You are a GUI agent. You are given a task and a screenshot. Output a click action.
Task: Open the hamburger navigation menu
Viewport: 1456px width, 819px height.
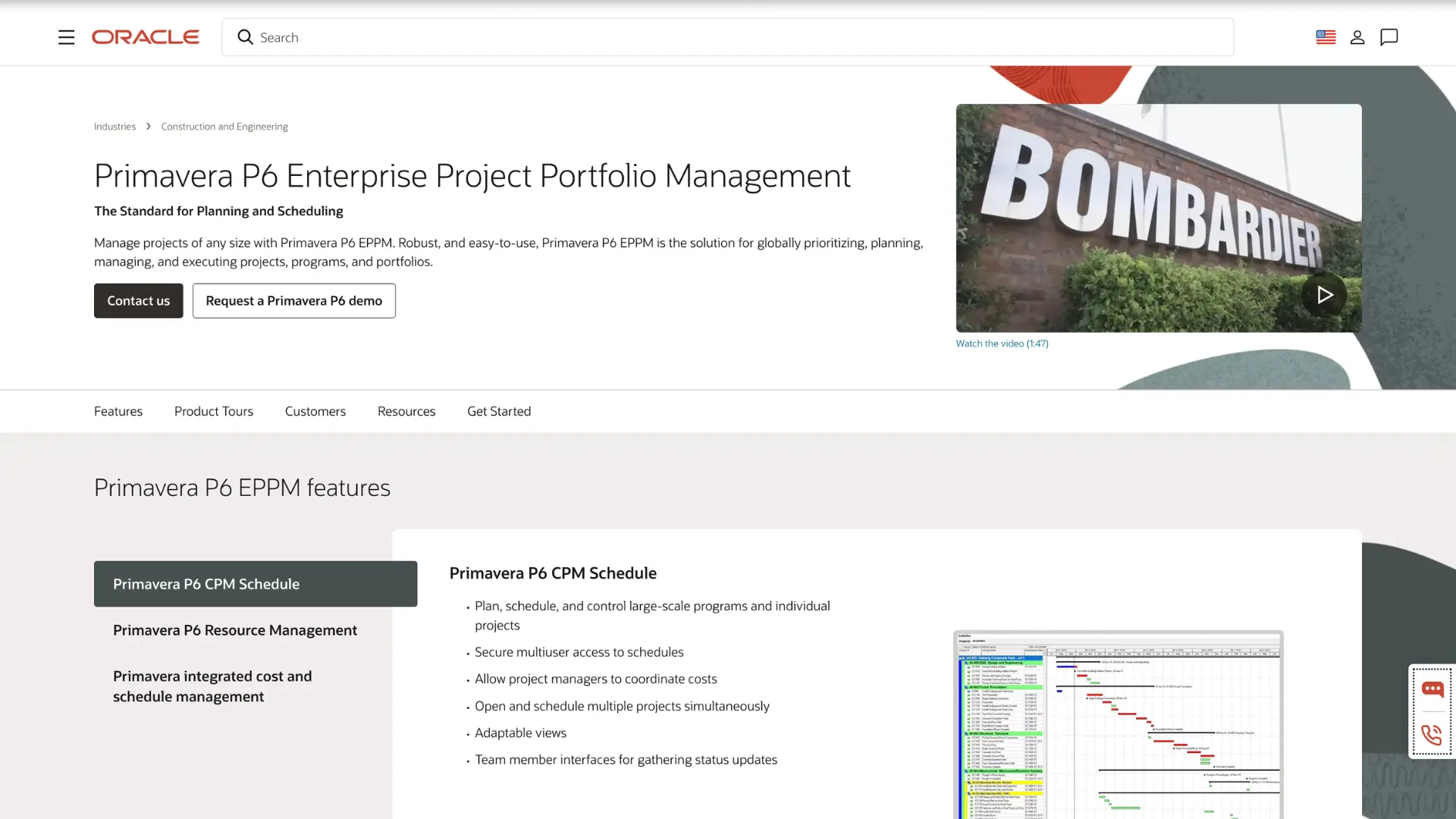66,37
